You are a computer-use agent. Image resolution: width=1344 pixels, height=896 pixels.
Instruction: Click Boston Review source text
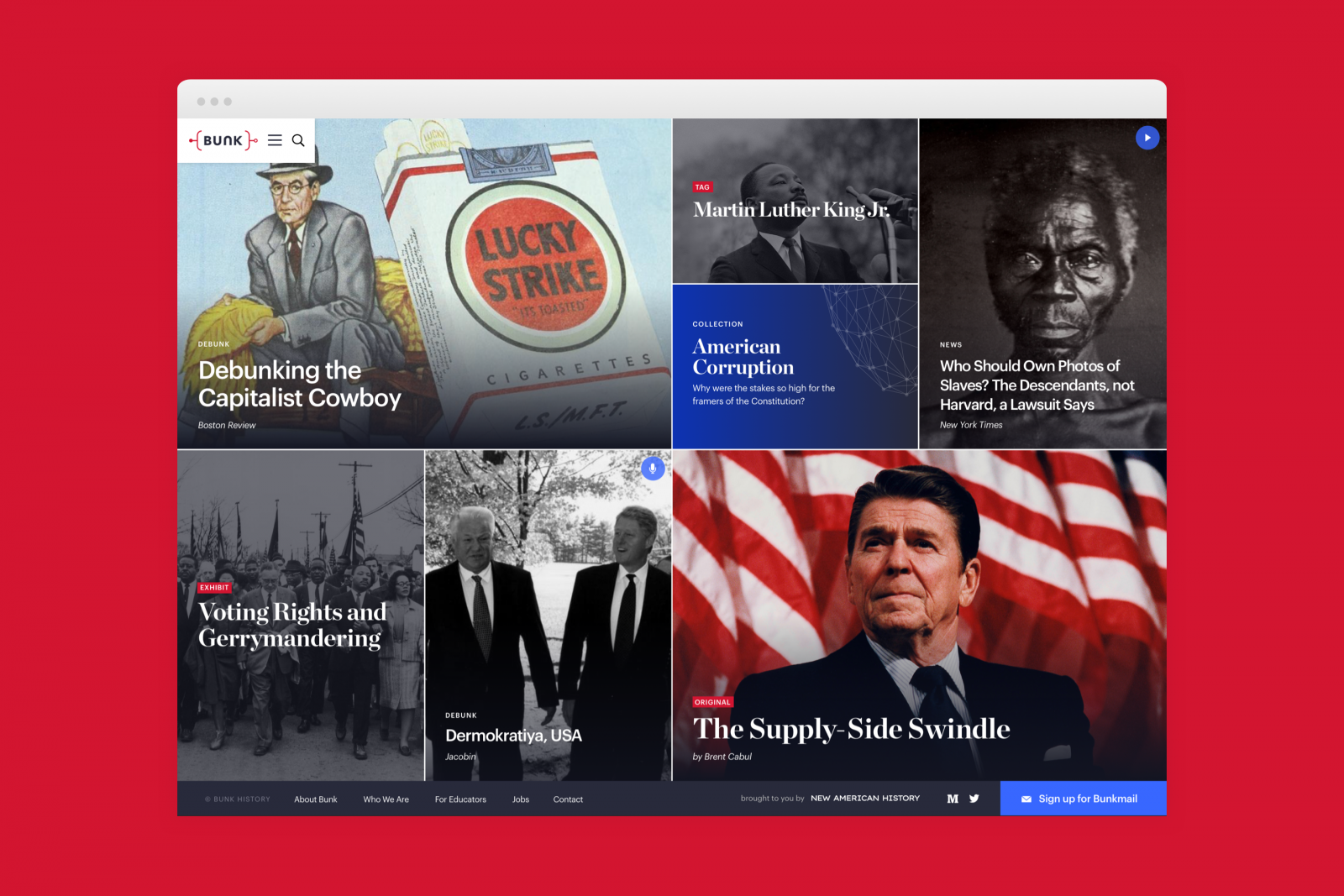tap(227, 426)
